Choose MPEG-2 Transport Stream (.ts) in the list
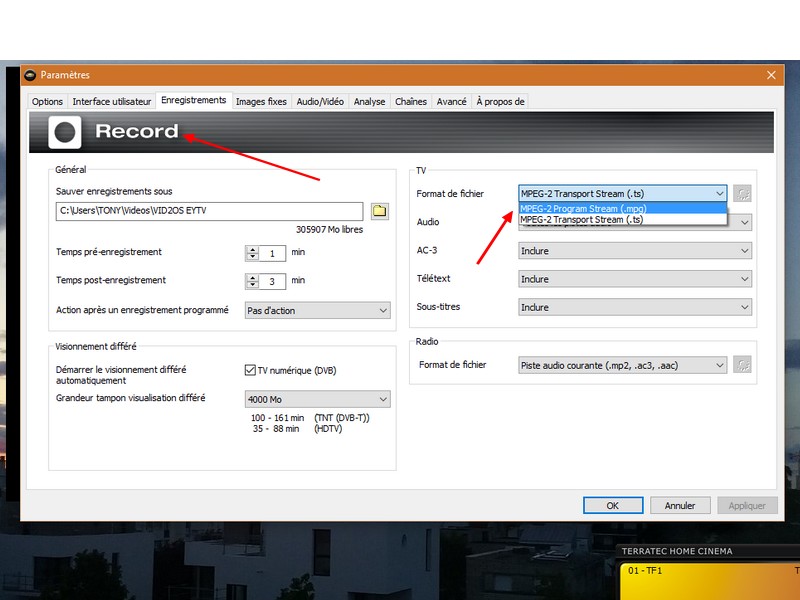This screenshot has width=800, height=600. click(622, 219)
